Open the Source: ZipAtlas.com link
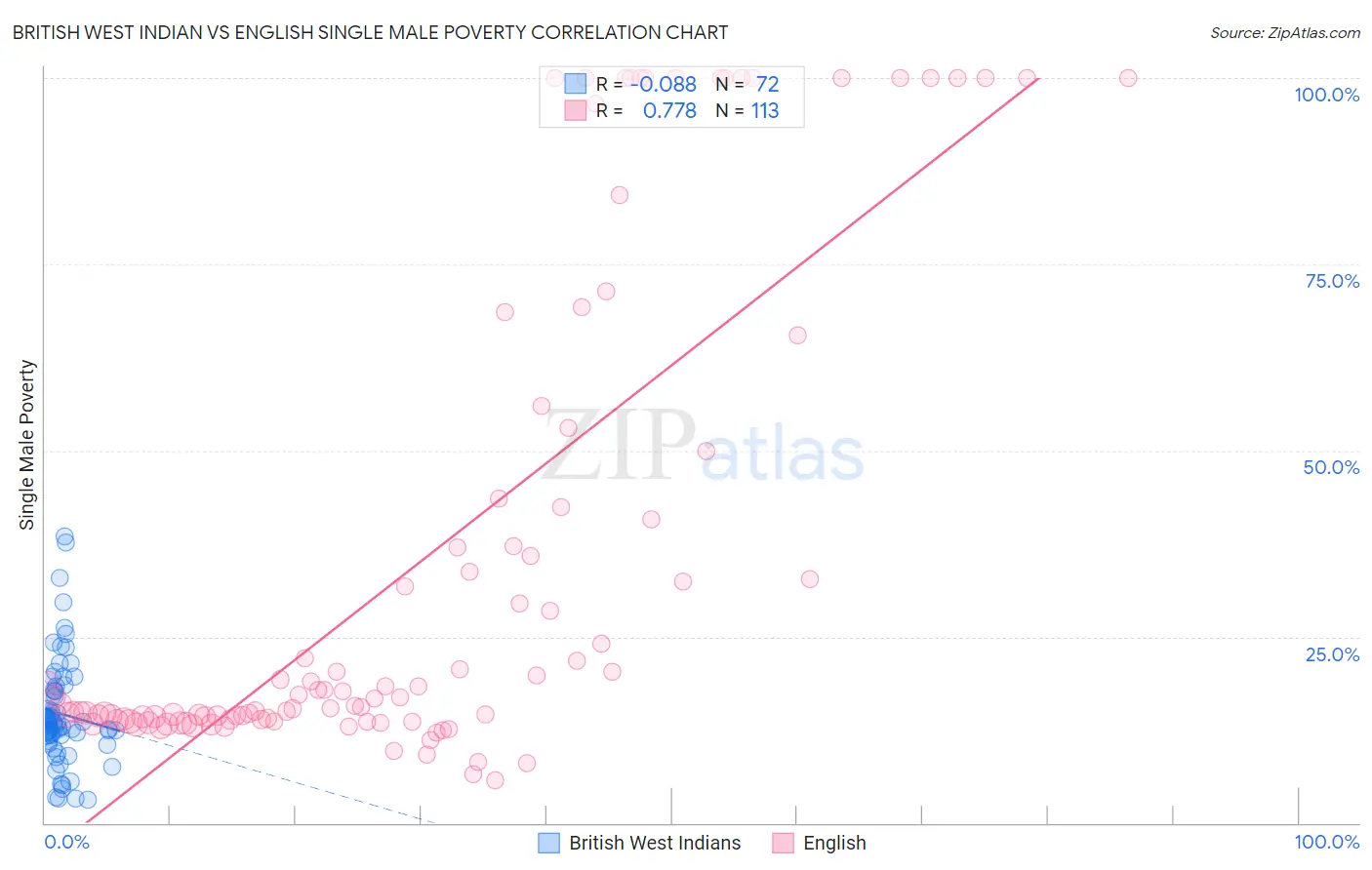Screen dimensions: 1372x870 point(1284,32)
